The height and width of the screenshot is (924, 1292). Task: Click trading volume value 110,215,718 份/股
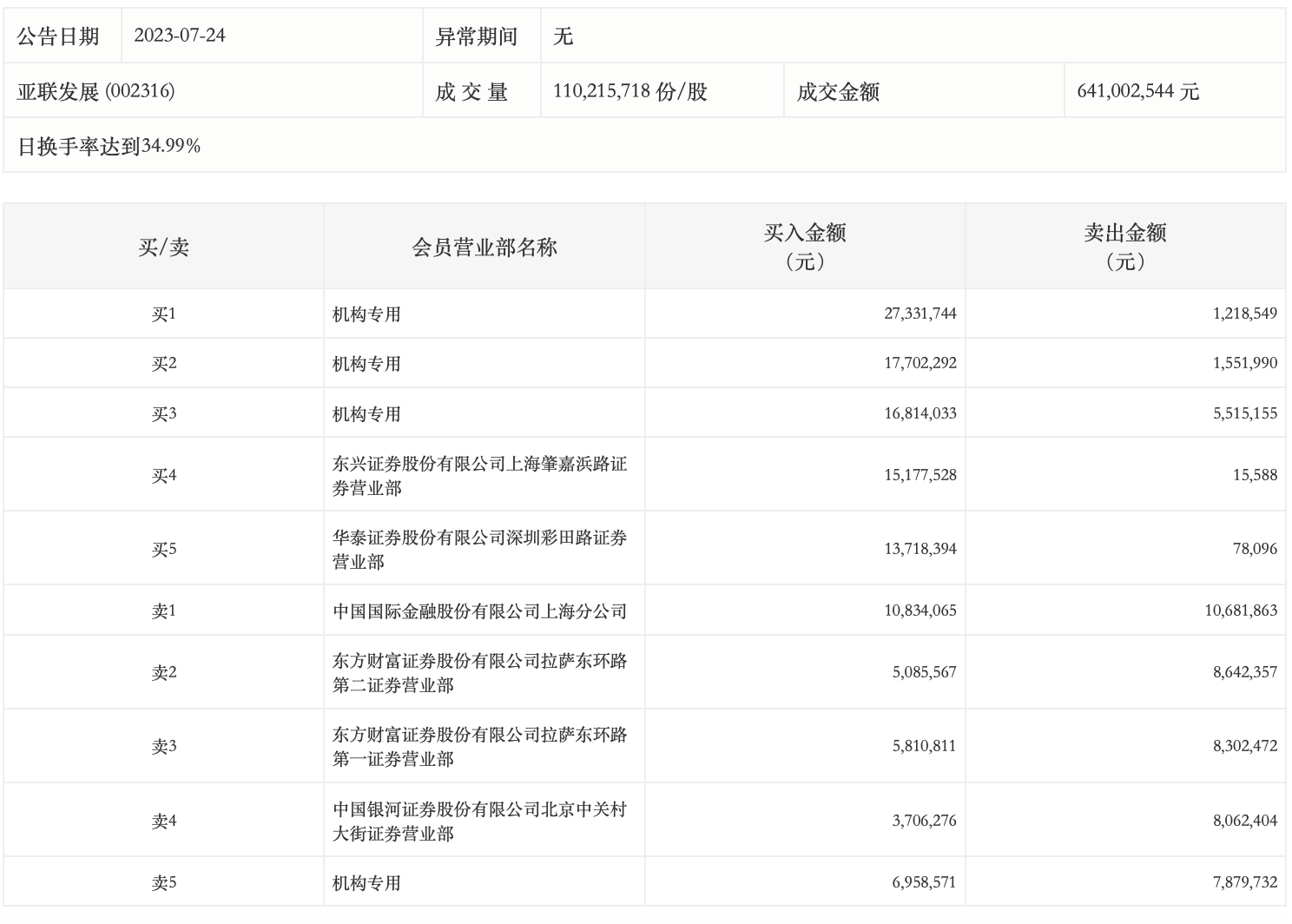[x=630, y=90]
